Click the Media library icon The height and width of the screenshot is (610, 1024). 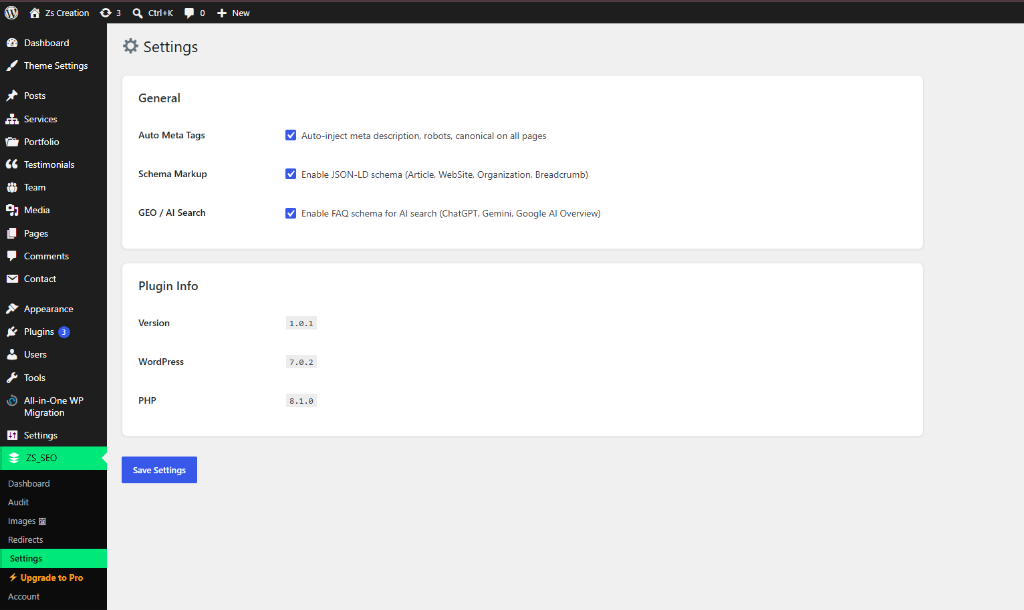(x=12, y=210)
